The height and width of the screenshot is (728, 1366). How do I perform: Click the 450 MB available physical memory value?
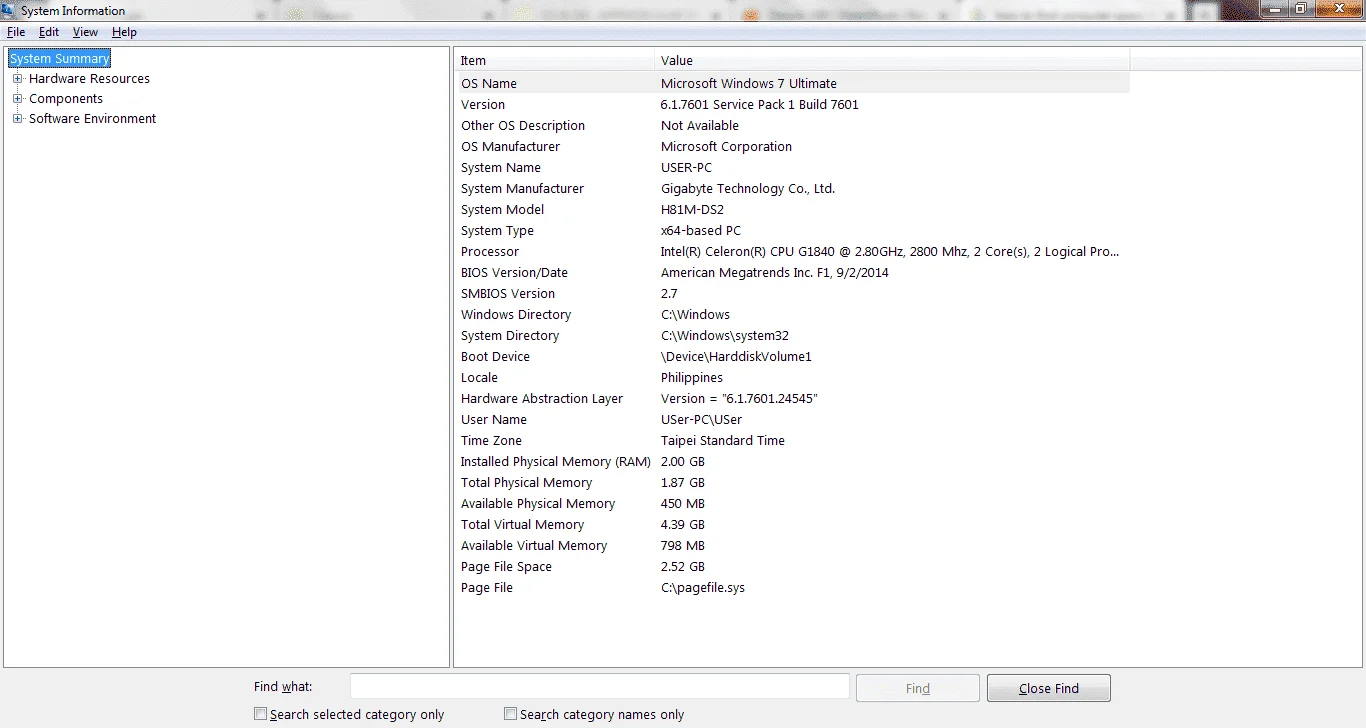click(683, 504)
